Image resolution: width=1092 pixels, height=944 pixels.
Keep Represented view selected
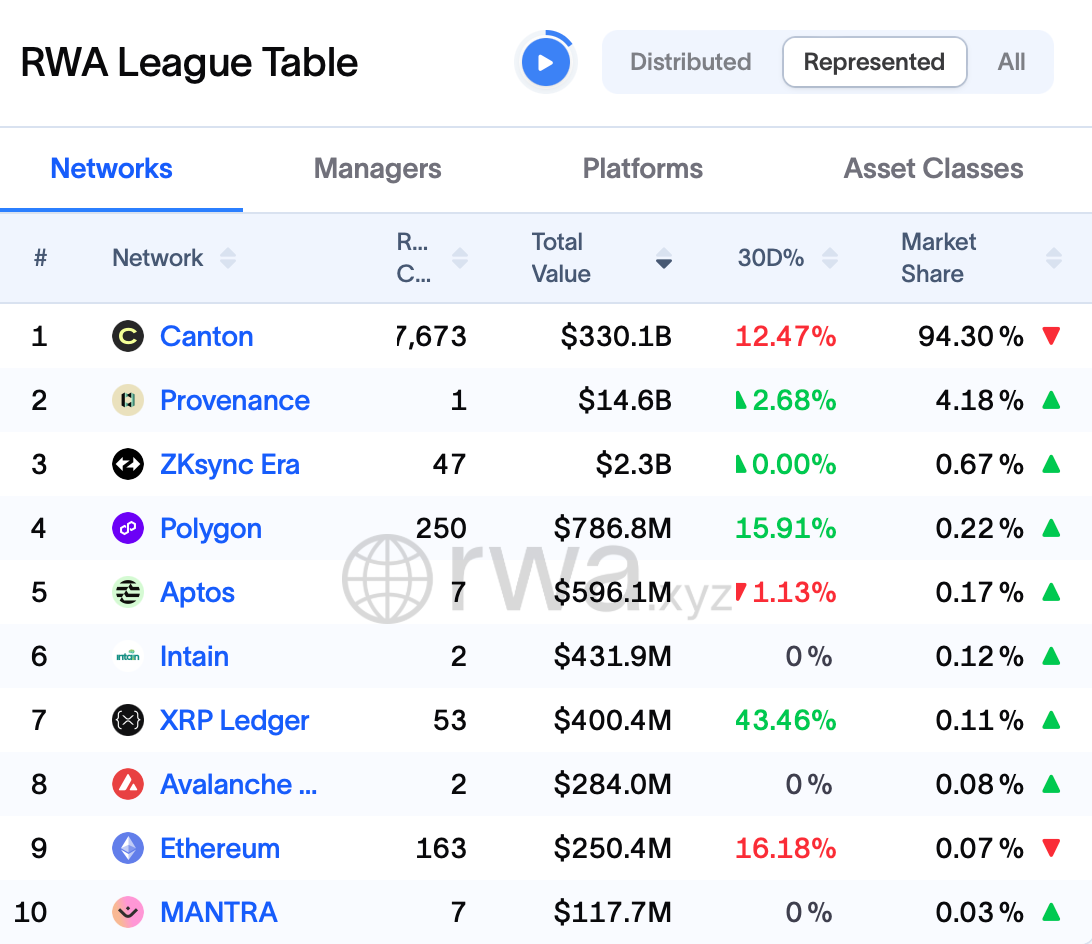[x=874, y=61]
